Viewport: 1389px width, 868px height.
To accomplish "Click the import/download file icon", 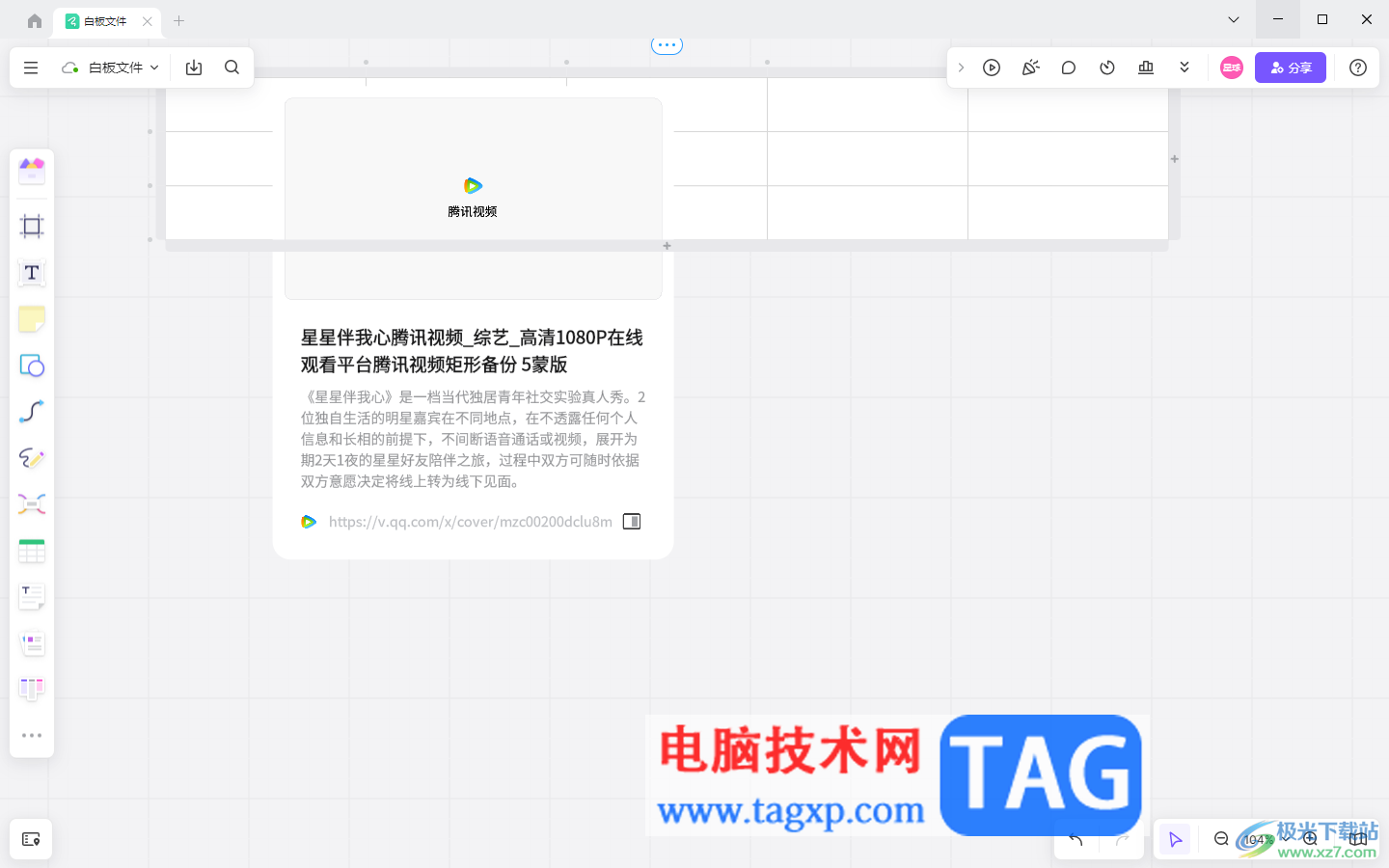I will click(194, 68).
